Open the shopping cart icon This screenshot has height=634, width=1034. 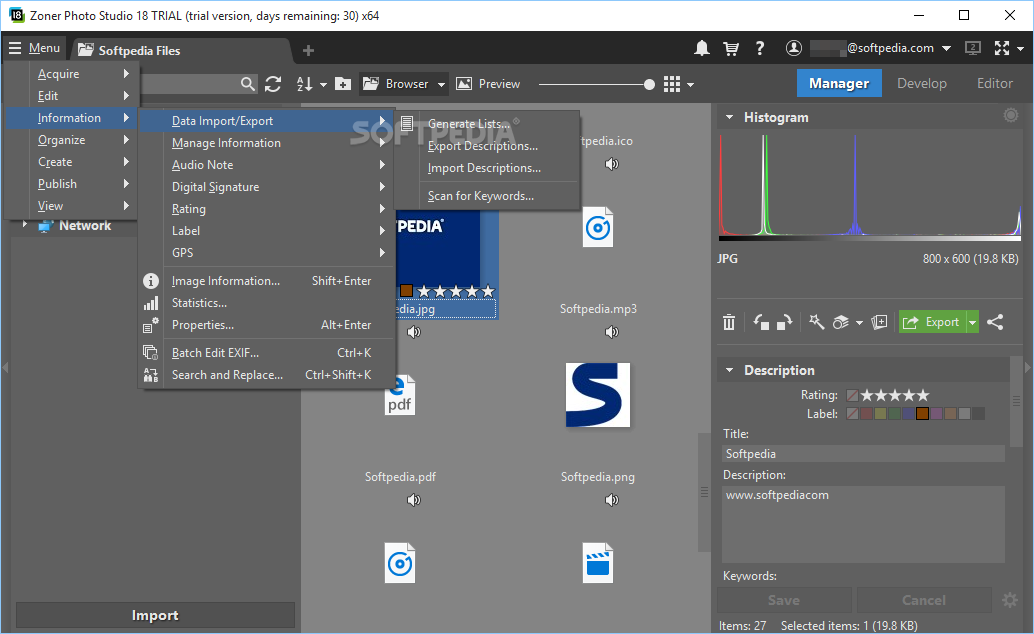[x=731, y=48]
